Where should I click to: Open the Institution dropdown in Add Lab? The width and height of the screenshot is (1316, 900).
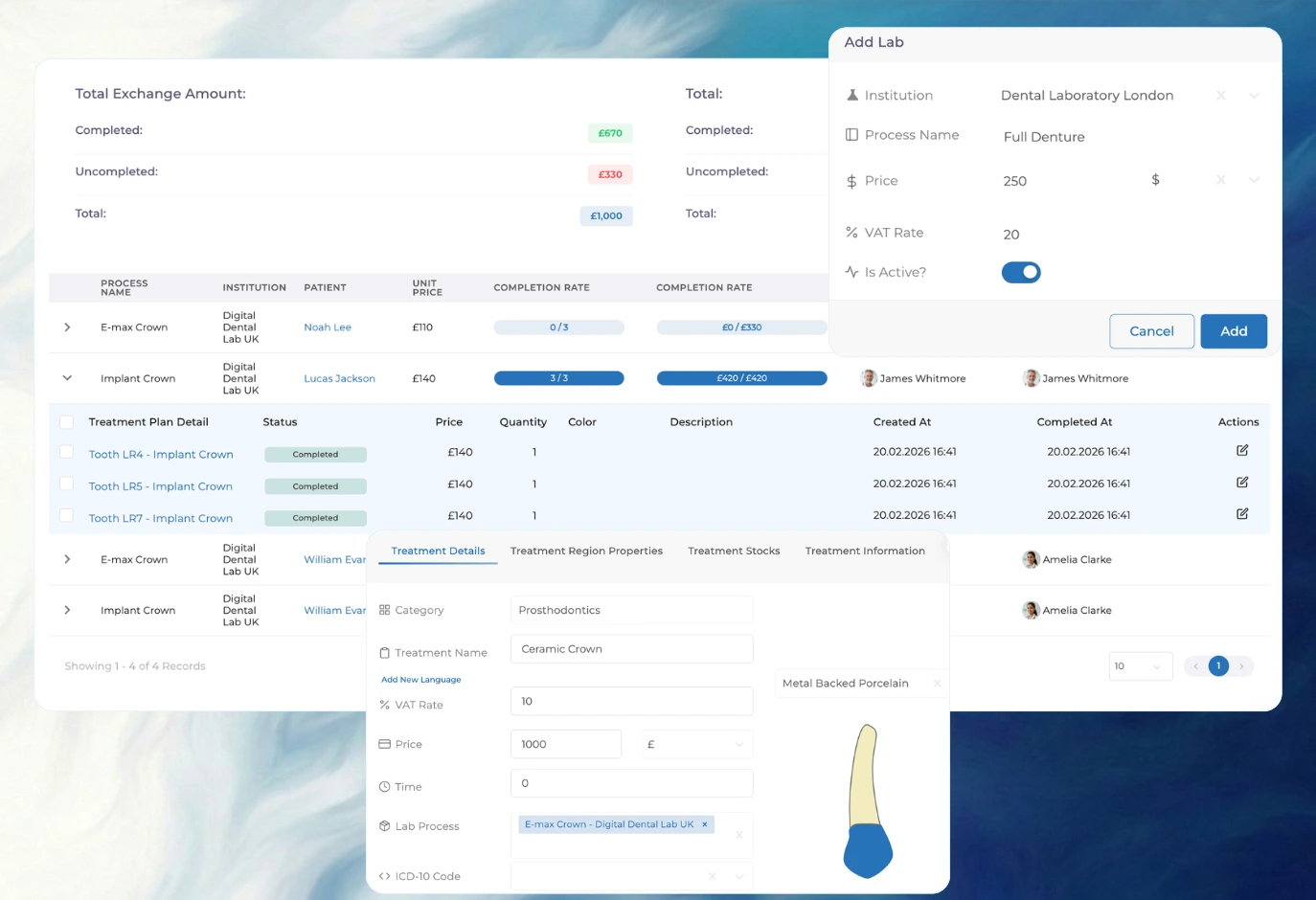pyautogui.click(x=1255, y=95)
